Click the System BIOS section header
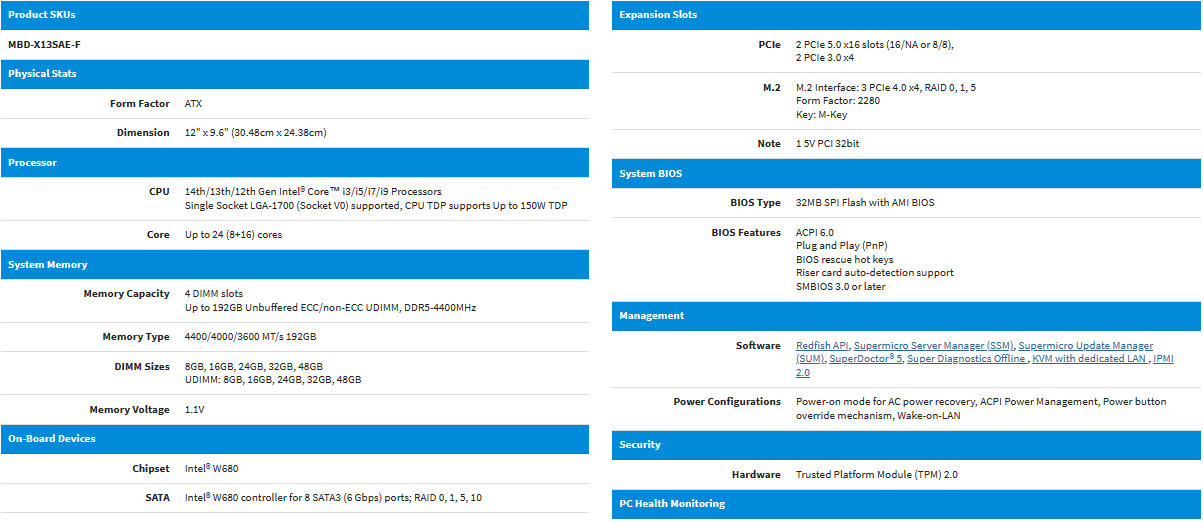 click(x=906, y=174)
